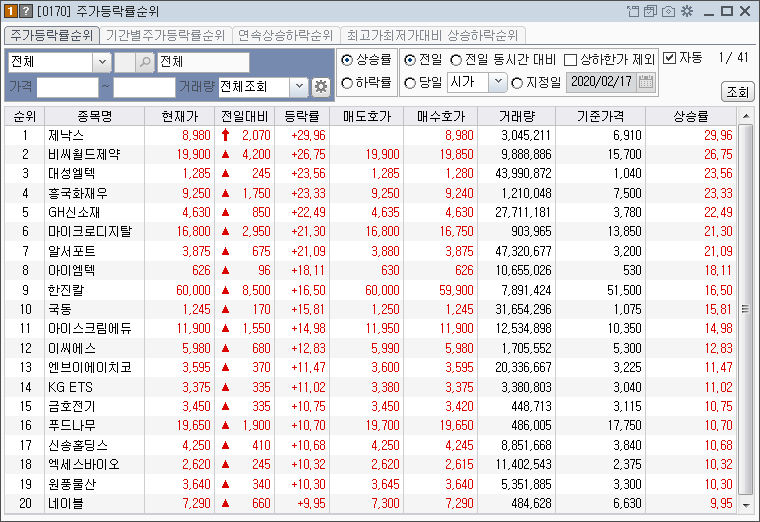Image resolution: width=760 pixels, height=522 pixels.
Task: Capture screen with the camera icon
Action: click(x=668, y=11)
